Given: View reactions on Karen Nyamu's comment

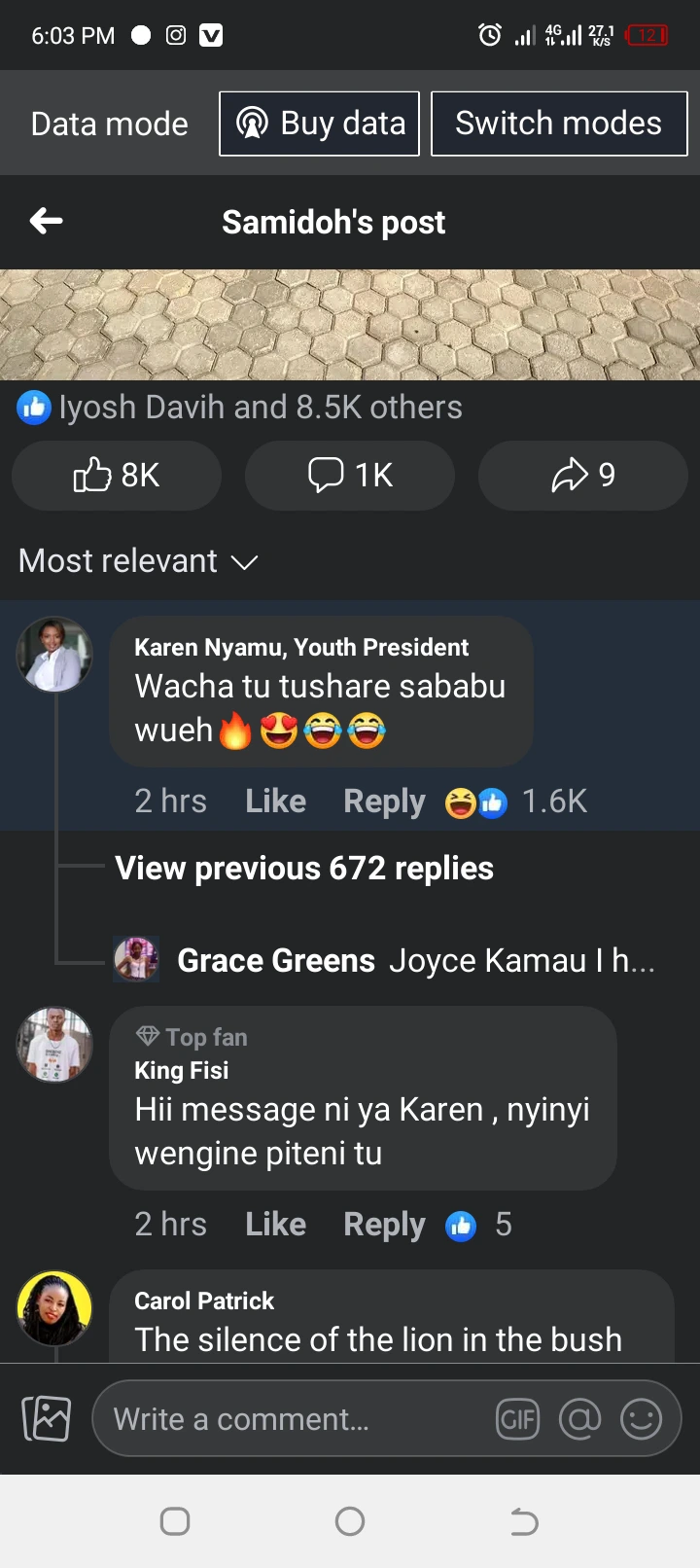Looking at the screenshot, I should click(x=516, y=802).
